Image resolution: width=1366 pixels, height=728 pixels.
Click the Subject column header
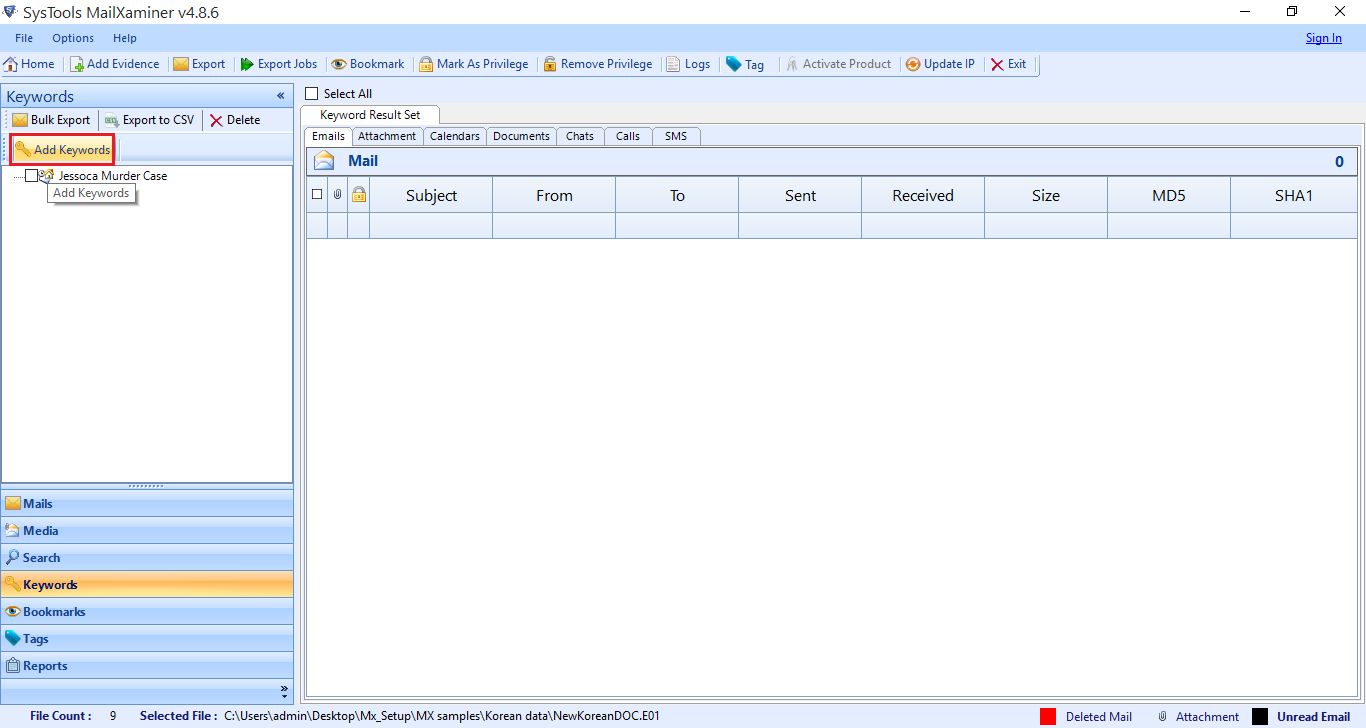[x=431, y=195]
